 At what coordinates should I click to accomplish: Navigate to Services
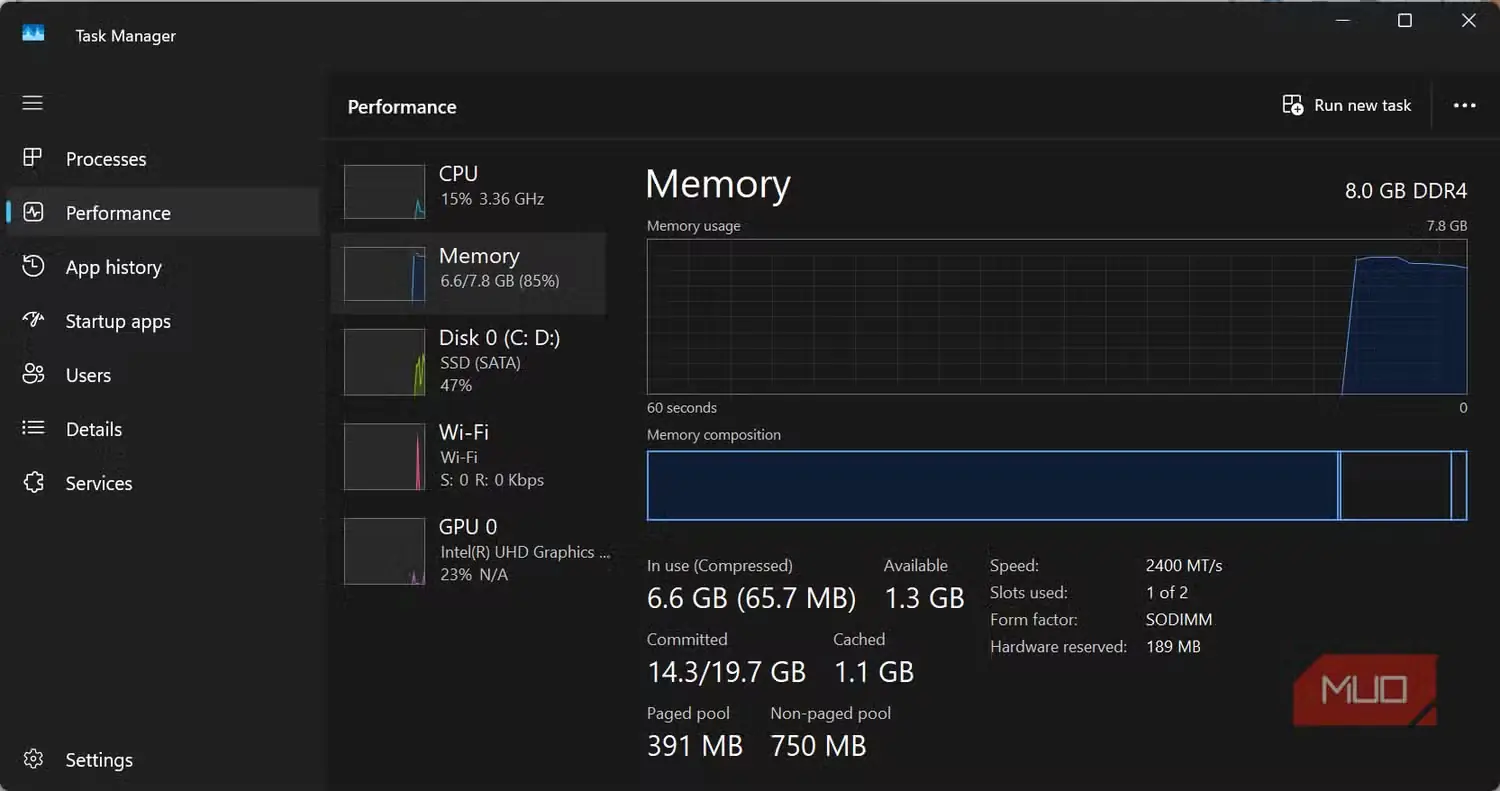pyautogui.click(x=99, y=483)
